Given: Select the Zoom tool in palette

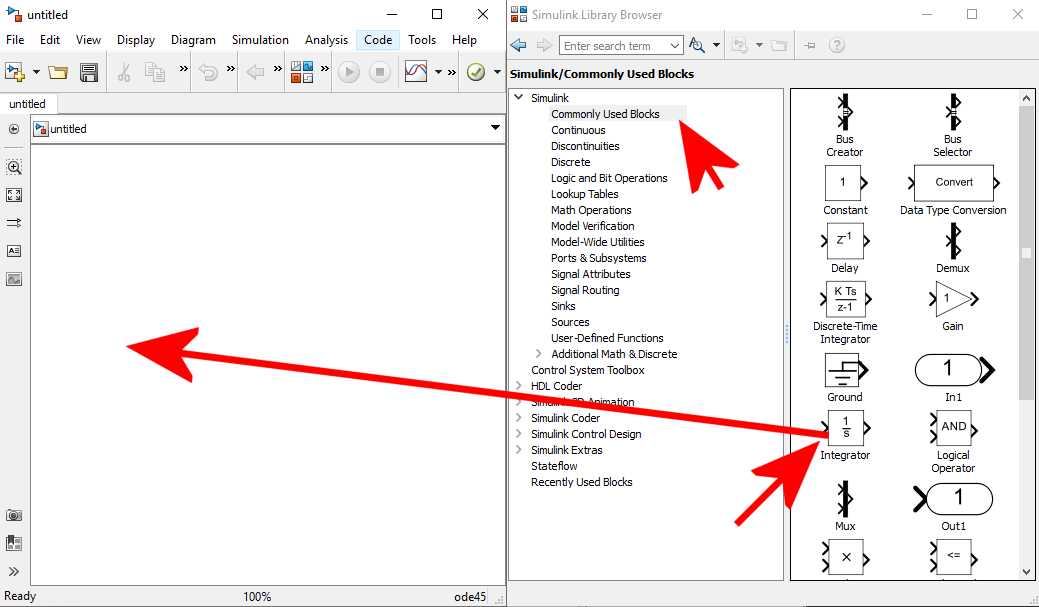Looking at the screenshot, I should point(14,167).
